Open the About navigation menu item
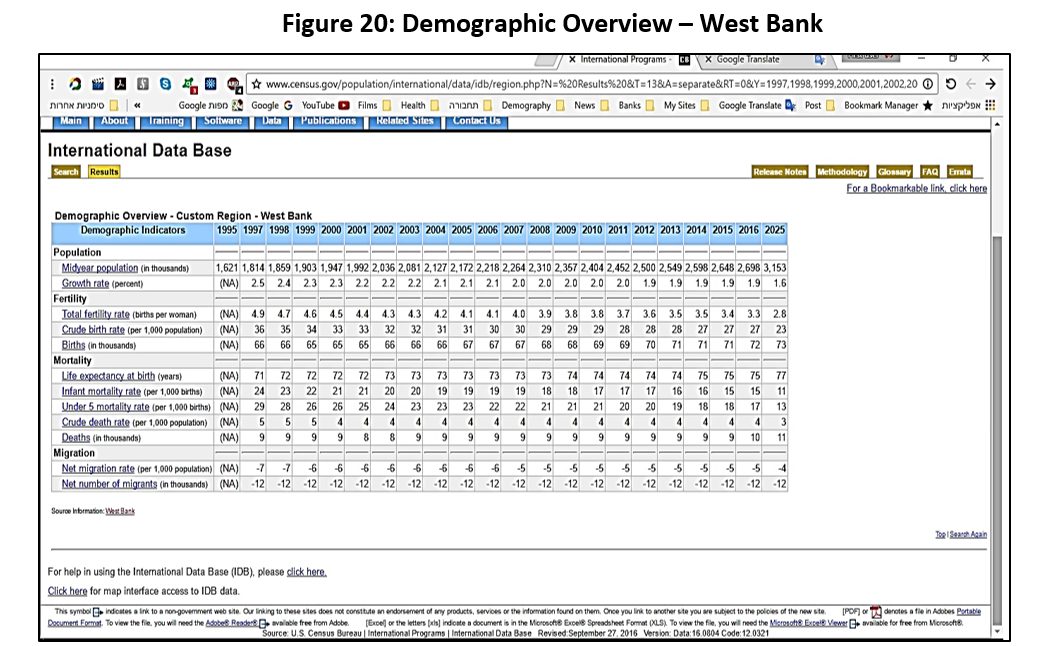Image resolution: width=1054 pixels, height=646 pixels. [114, 122]
